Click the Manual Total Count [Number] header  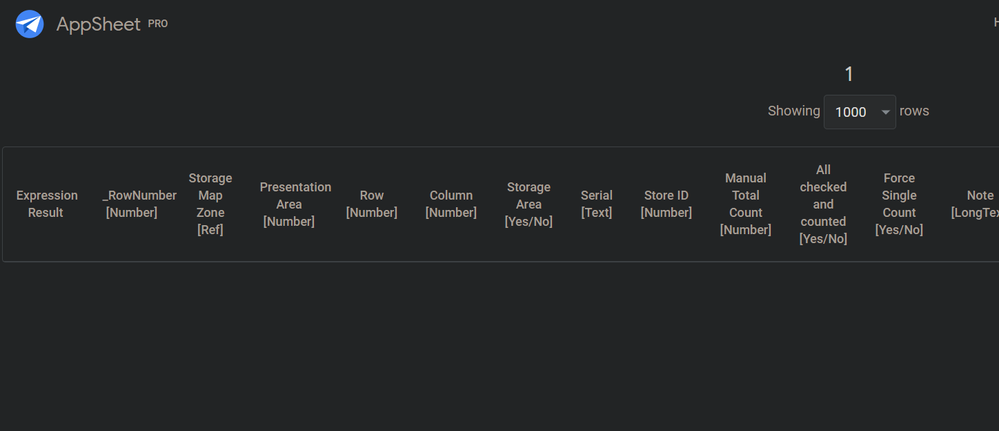coord(745,204)
